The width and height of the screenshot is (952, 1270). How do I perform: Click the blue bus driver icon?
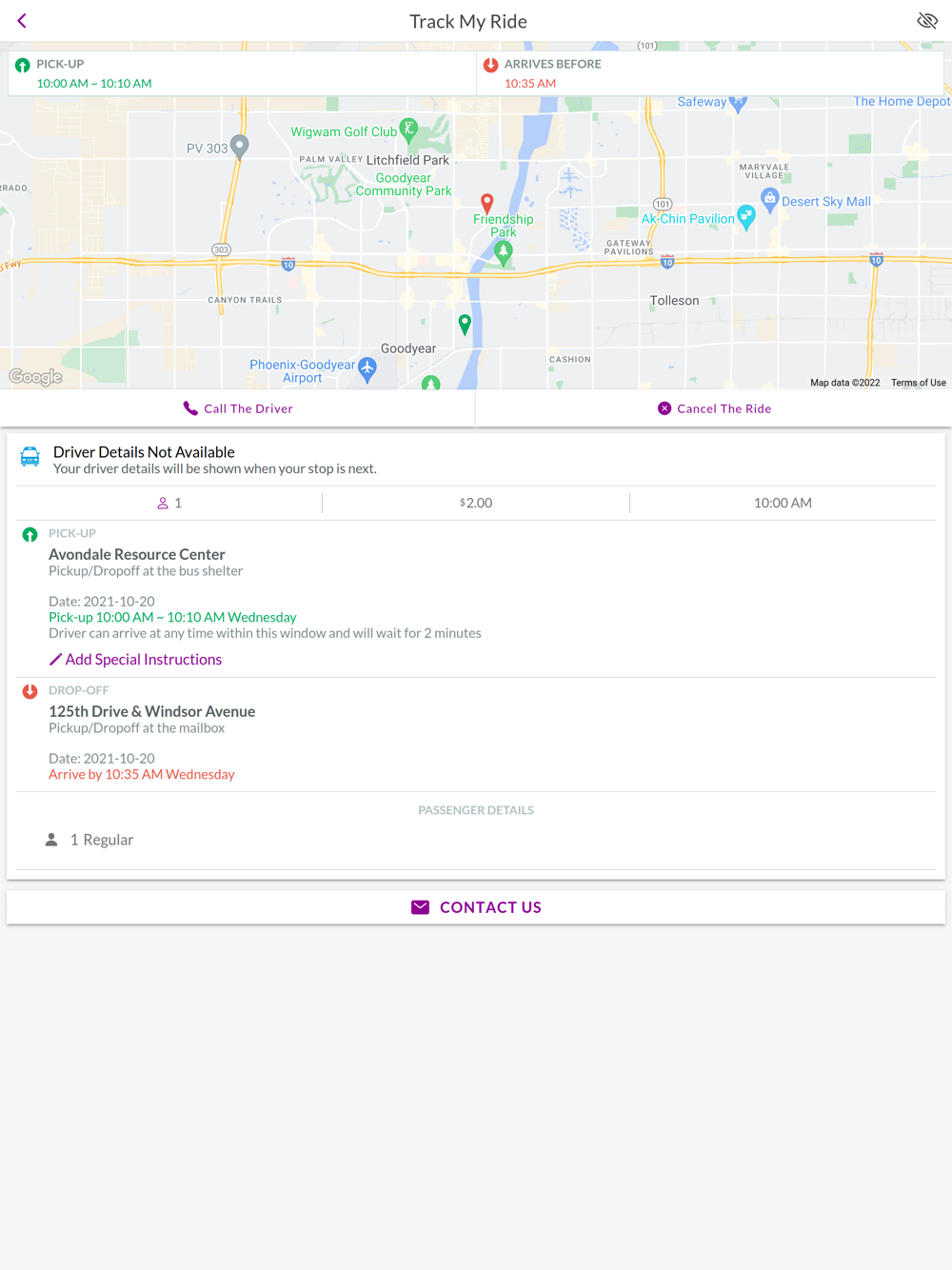click(x=30, y=457)
